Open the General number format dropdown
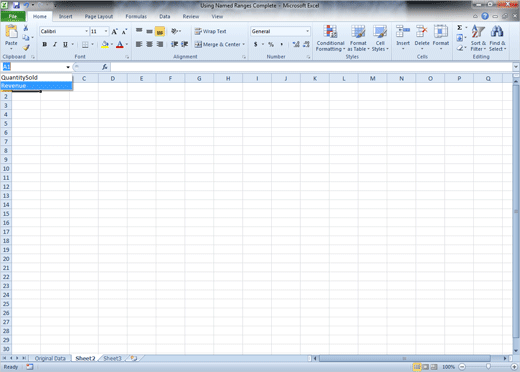This screenshot has width=520, height=372. click(307, 31)
